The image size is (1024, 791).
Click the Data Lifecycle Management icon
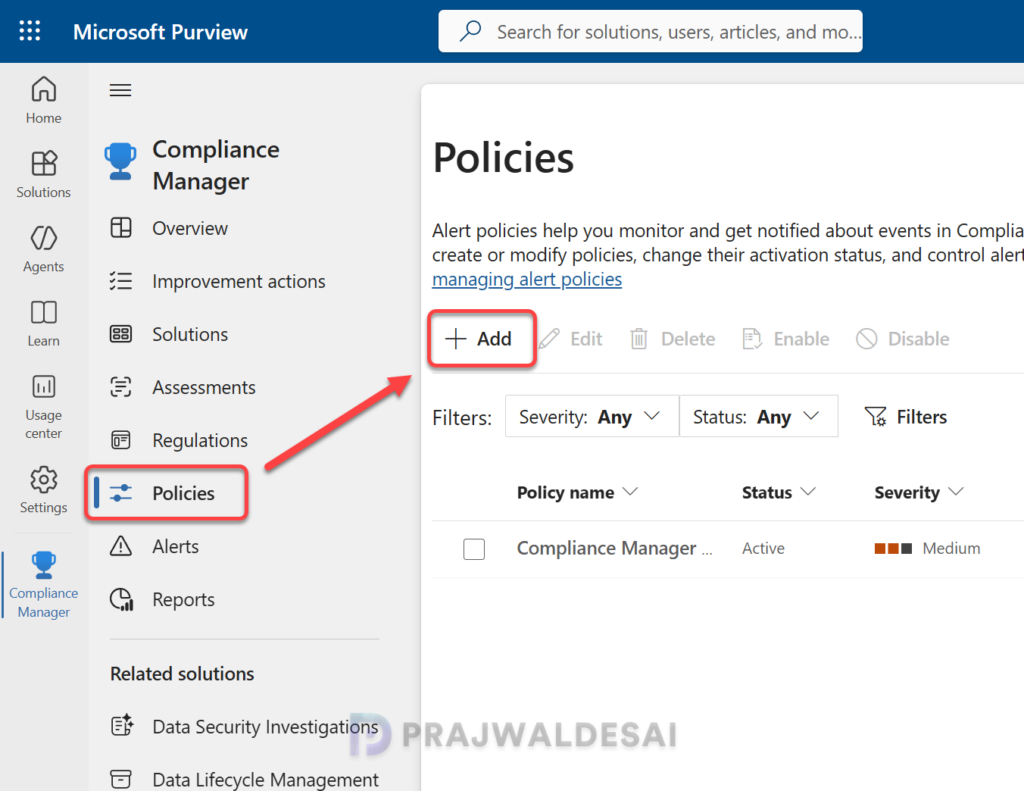pyautogui.click(x=121, y=779)
